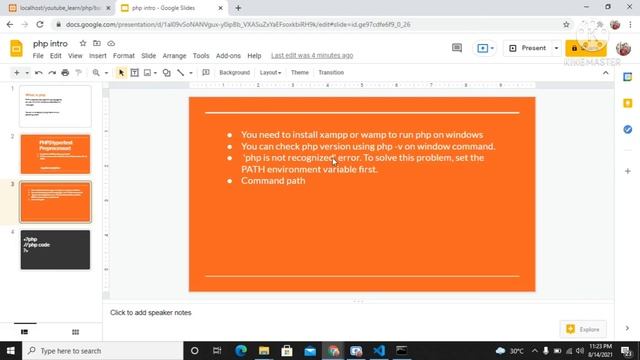The image size is (640, 360).
Task: Open the Edit menu
Action: (56, 56)
